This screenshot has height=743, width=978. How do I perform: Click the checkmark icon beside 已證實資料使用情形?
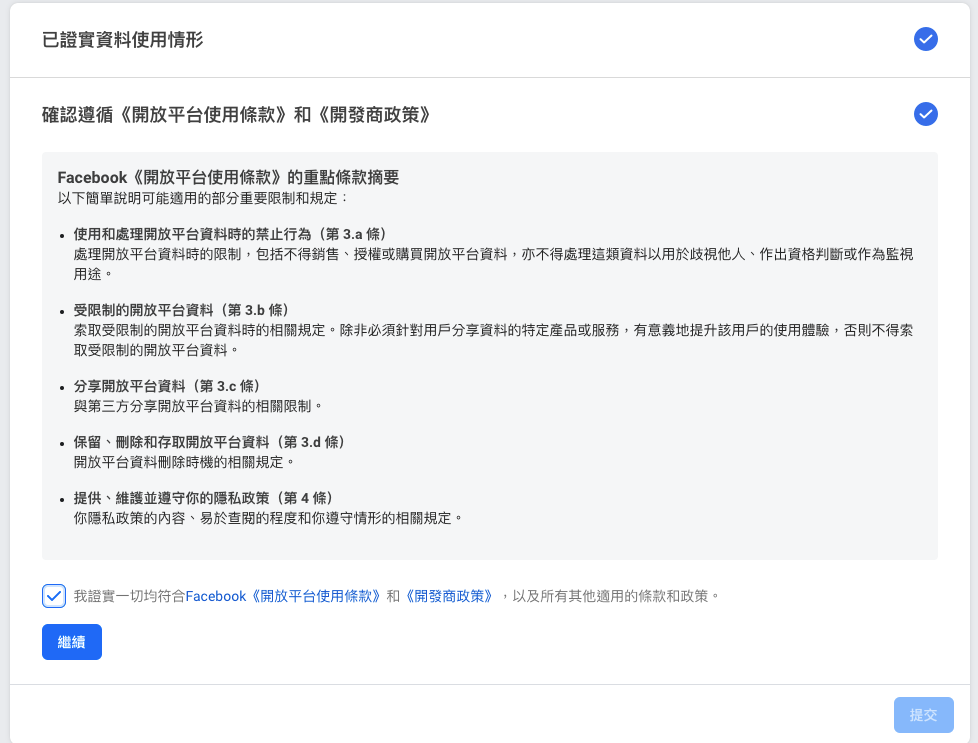926,39
